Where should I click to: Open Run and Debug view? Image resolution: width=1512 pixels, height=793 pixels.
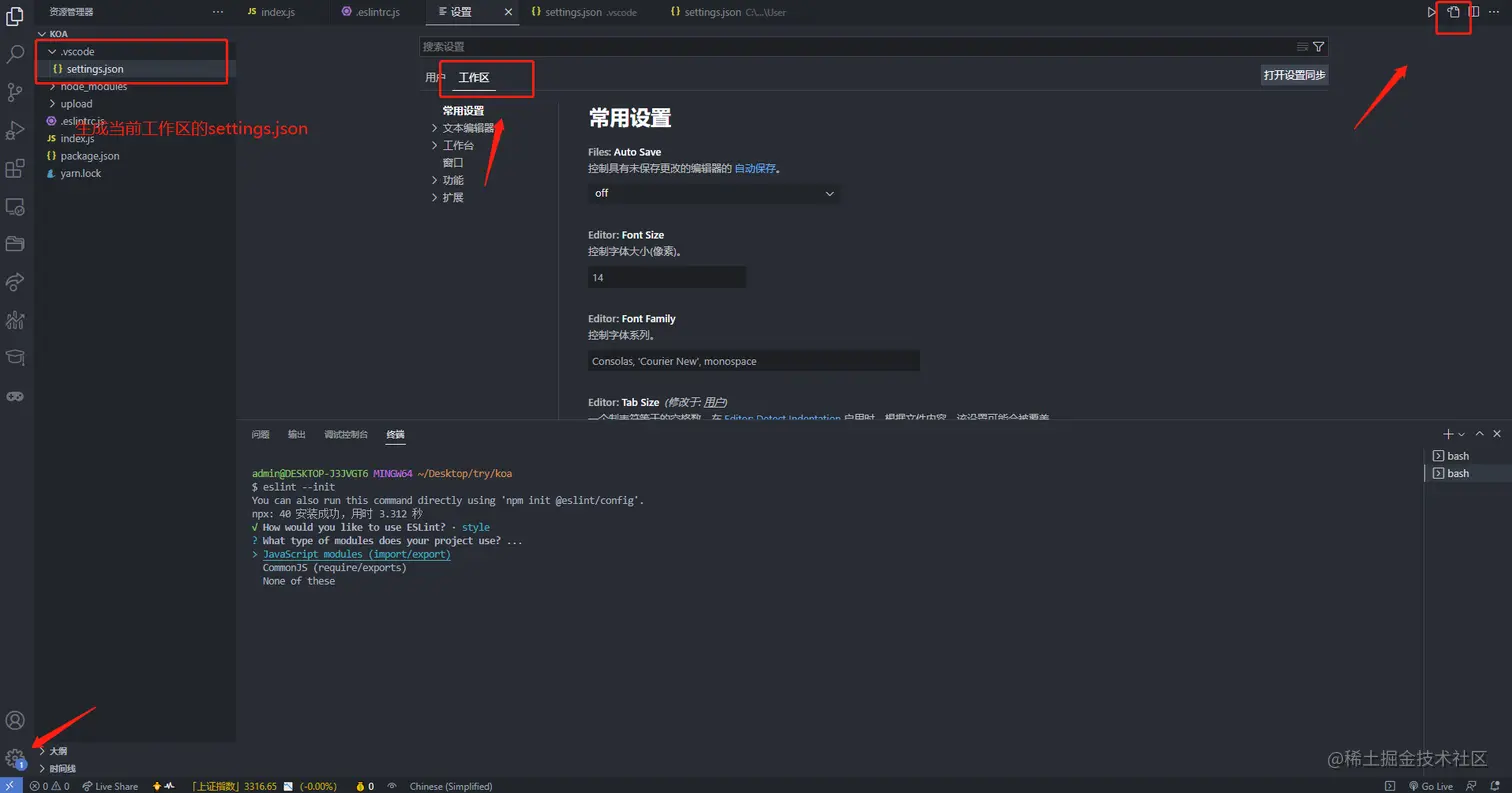(x=15, y=130)
